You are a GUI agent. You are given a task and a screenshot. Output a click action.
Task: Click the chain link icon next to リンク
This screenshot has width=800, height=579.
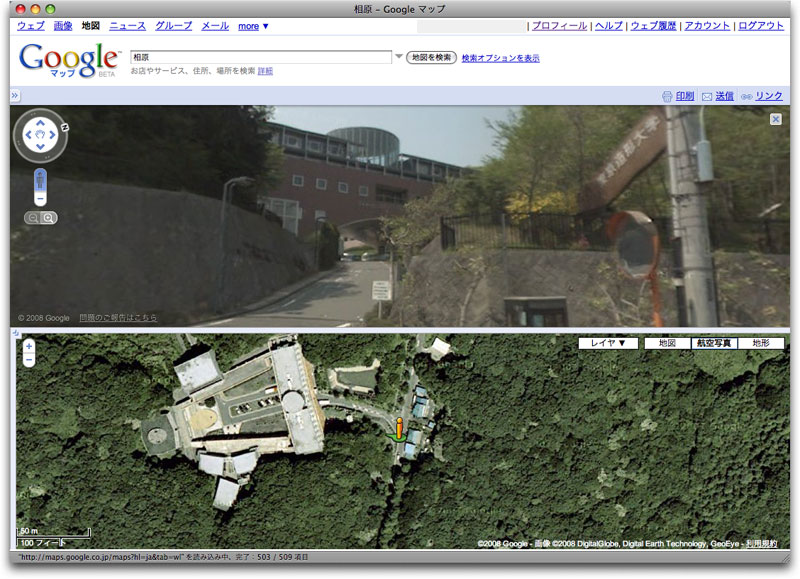746,97
